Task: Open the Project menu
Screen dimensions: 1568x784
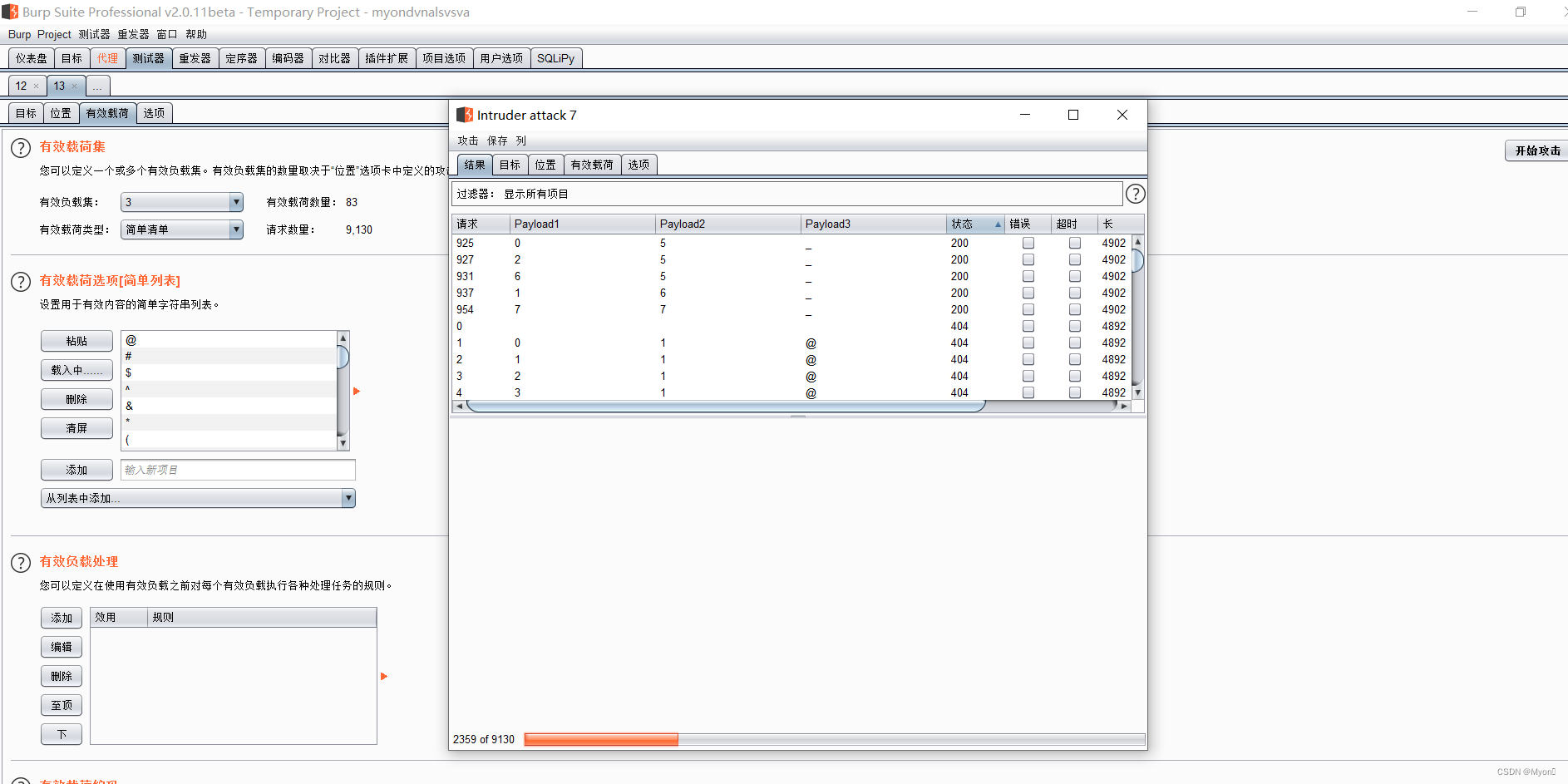Action: pos(54,34)
